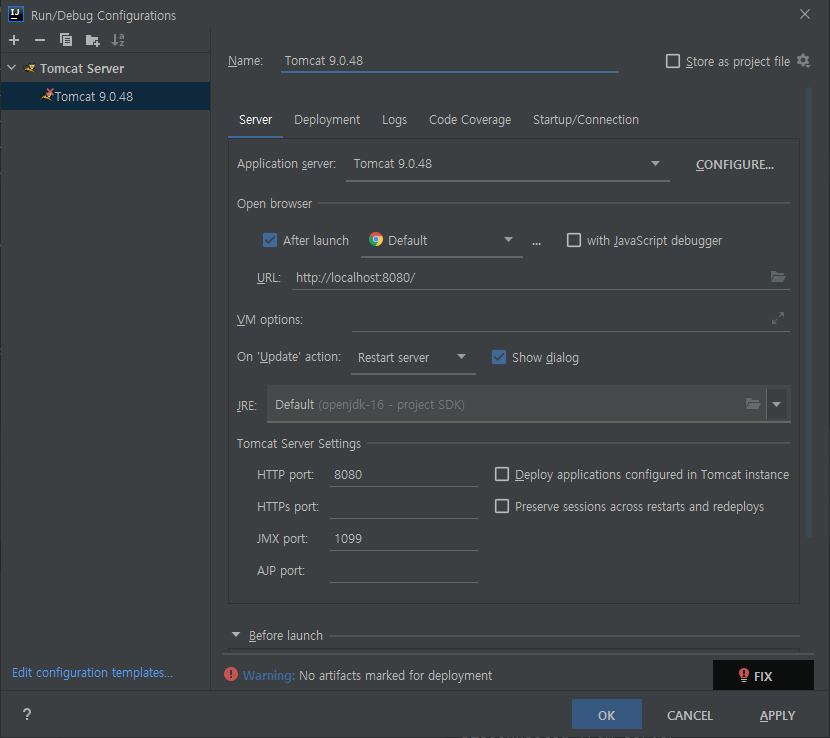The image size is (830, 738).
Task: Expand the VM options field
Action: point(778,318)
